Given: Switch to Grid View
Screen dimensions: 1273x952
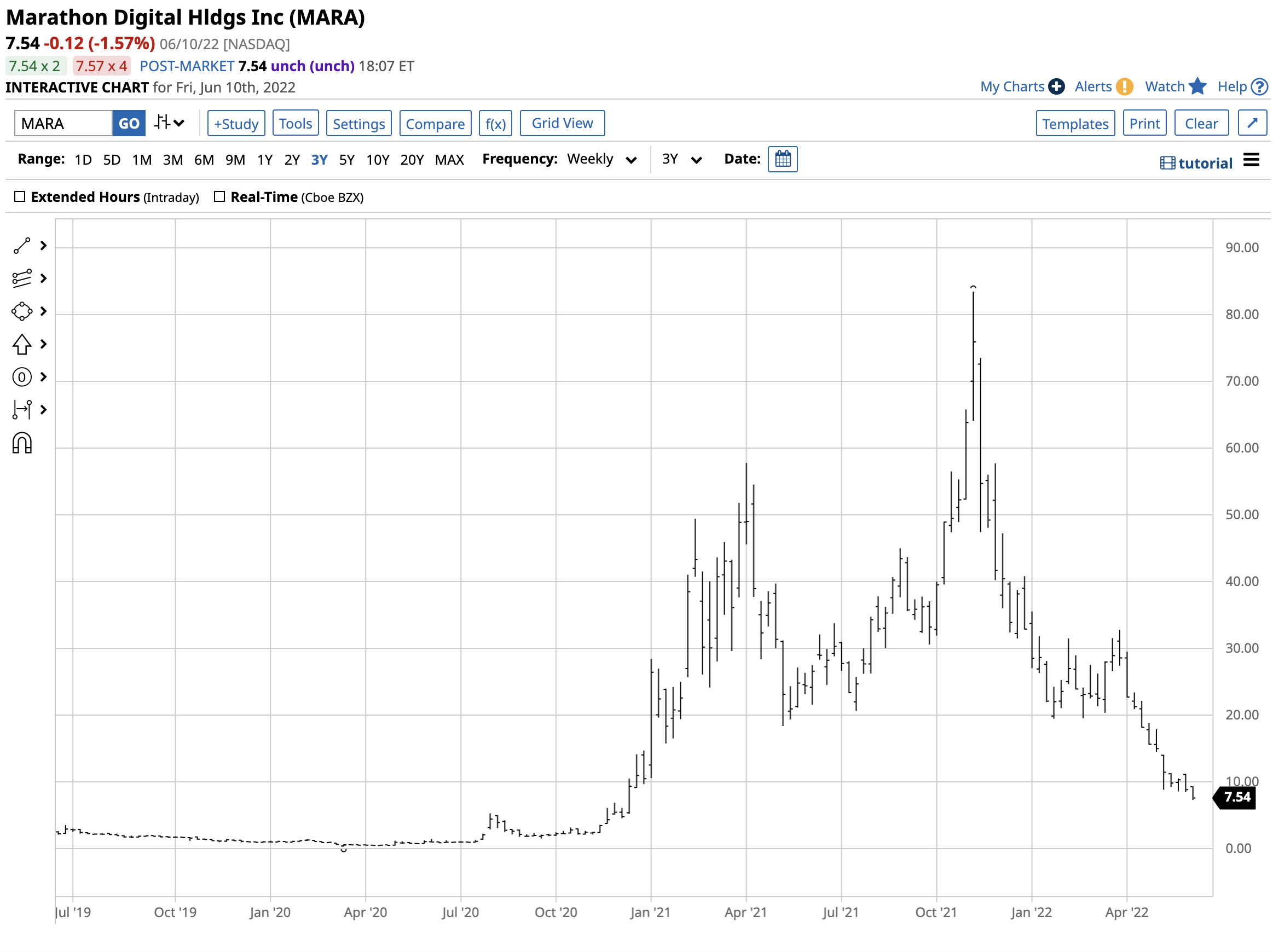Looking at the screenshot, I should 563,123.
